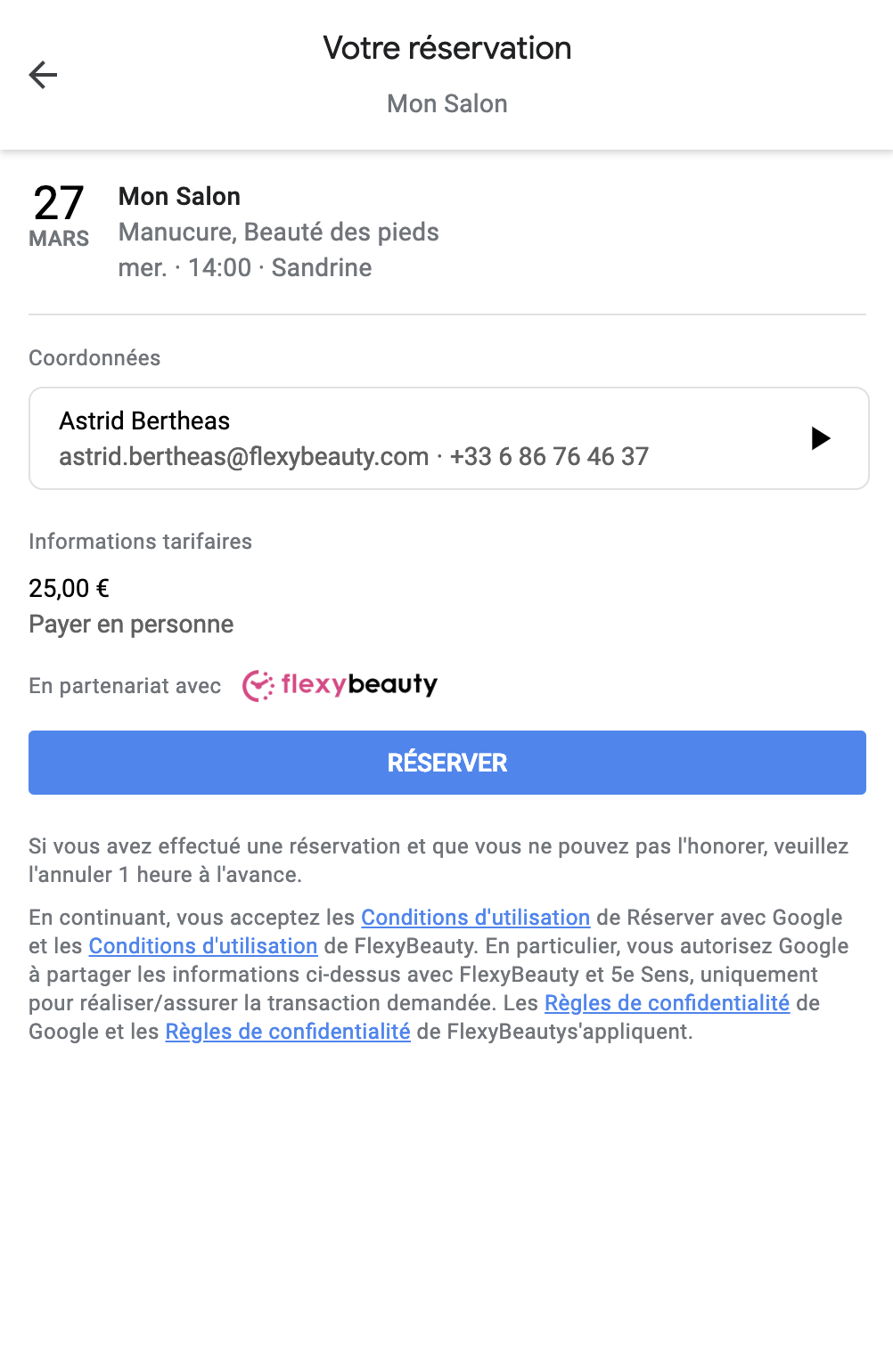Click the mer. 14:00 Sandrine time line
Viewport: 893px width, 1372px height.
[x=245, y=267]
